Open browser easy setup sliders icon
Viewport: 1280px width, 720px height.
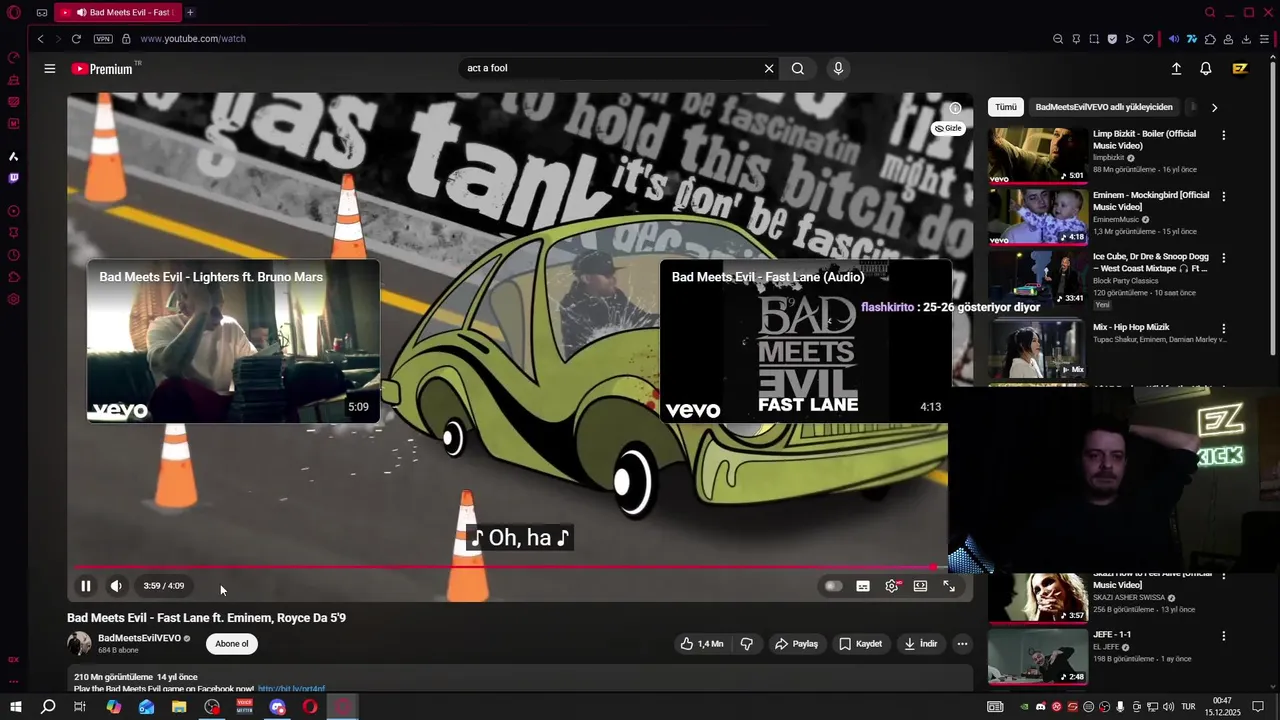point(1264,39)
